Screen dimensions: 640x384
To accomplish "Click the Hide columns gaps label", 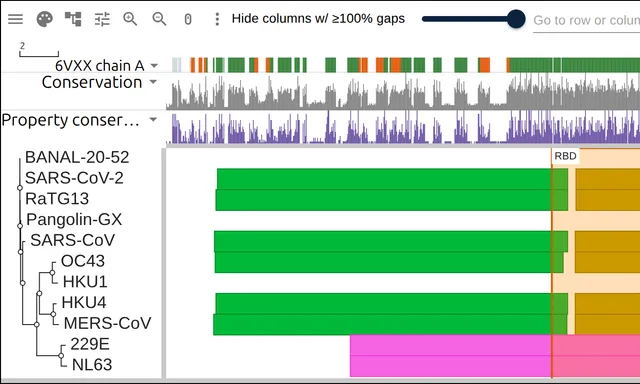I will pyautogui.click(x=318, y=19).
